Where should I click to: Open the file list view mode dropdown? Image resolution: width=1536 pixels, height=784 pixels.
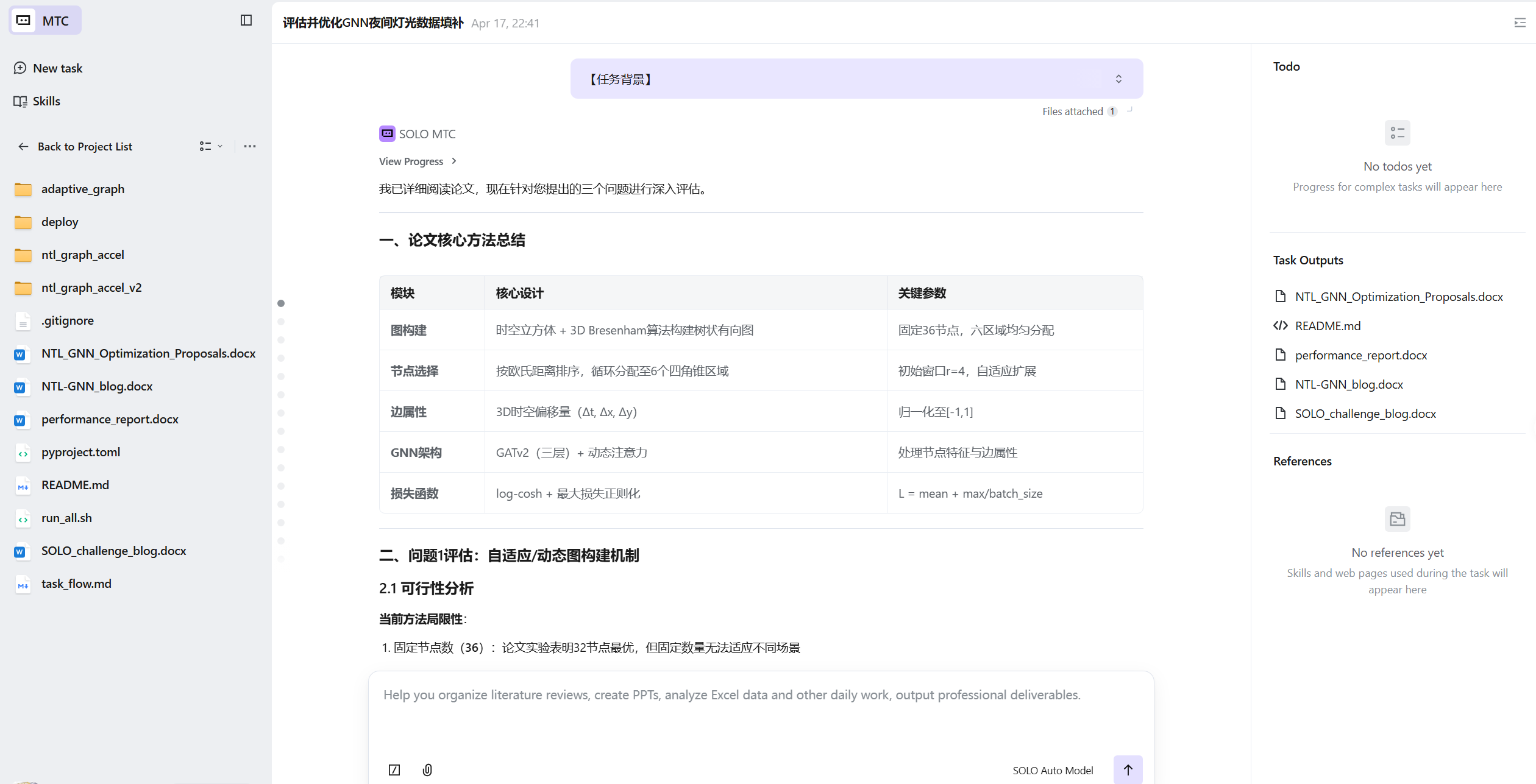pyautogui.click(x=211, y=146)
